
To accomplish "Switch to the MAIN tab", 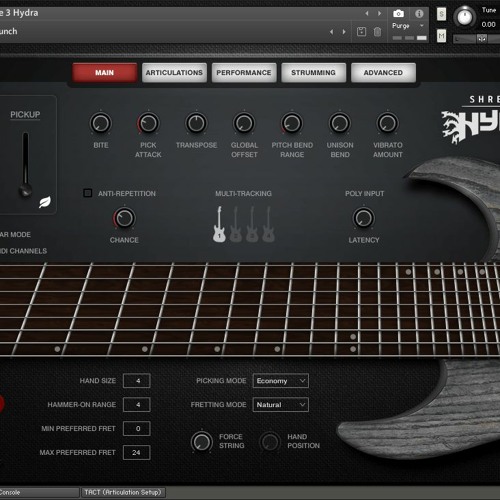I will (104, 73).
